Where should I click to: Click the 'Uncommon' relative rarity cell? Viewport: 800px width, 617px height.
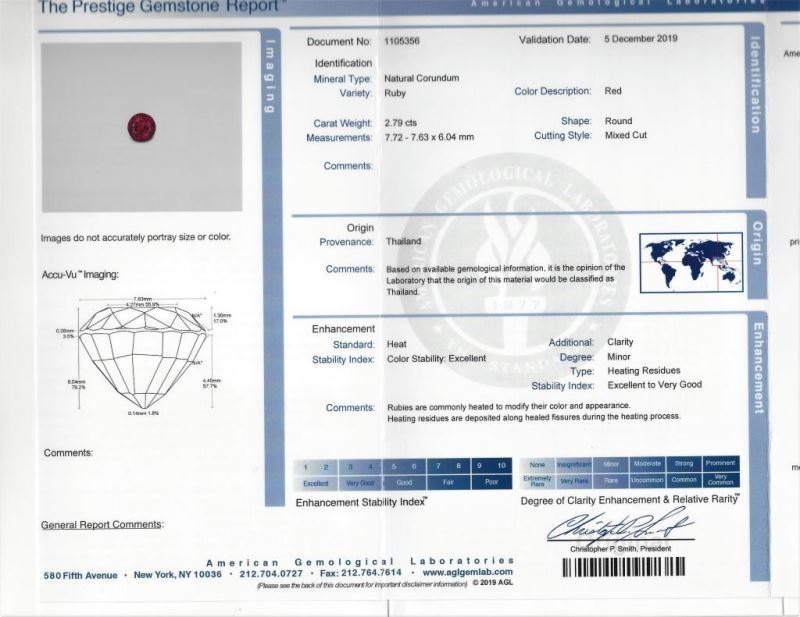647,480
